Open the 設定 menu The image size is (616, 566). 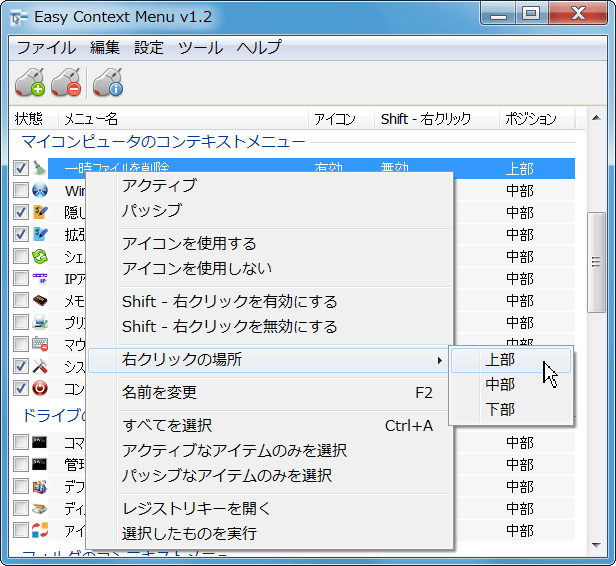[148, 48]
